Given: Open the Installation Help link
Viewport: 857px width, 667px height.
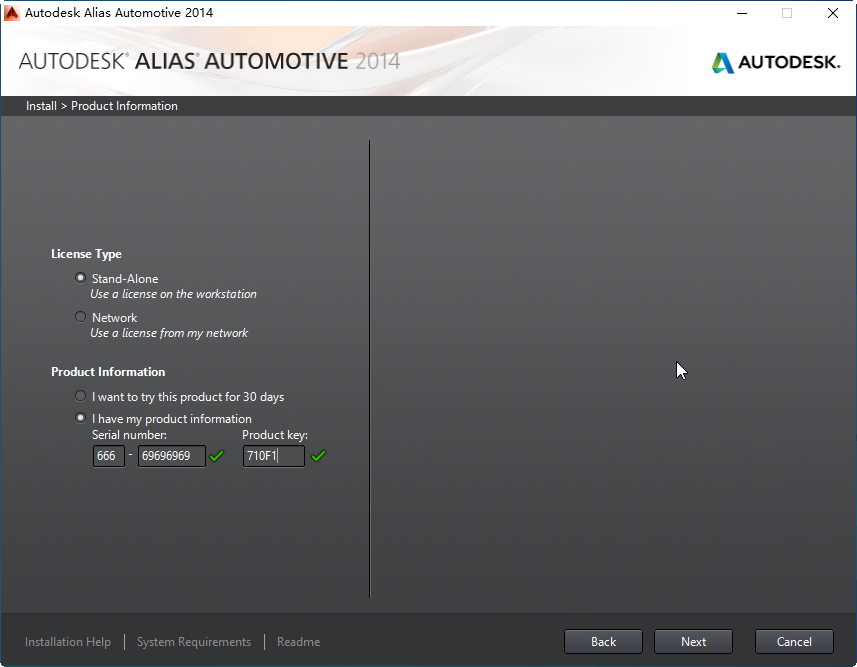Looking at the screenshot, I should 68,642.
